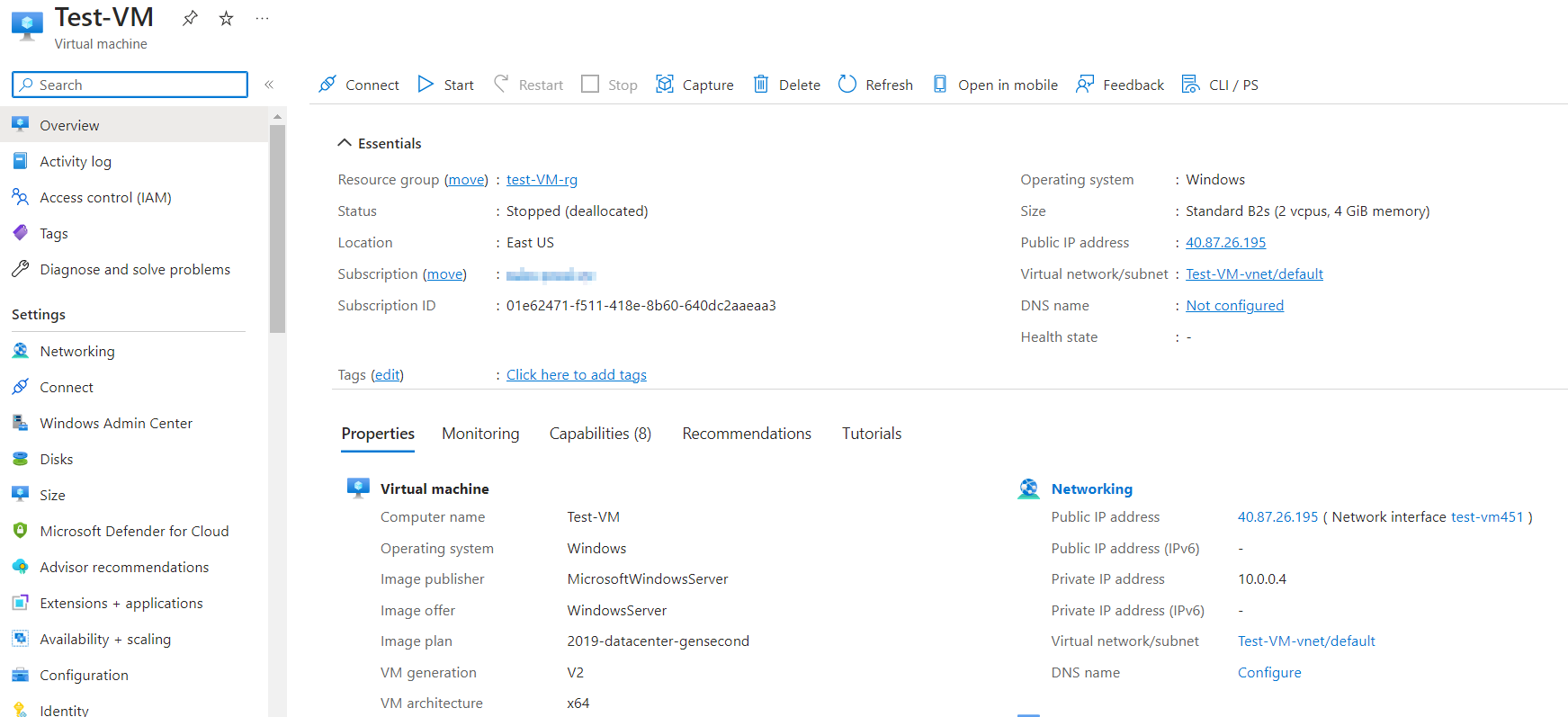Click the sidebar Search field
This screenshot has width=1568, height=717.
130,85
